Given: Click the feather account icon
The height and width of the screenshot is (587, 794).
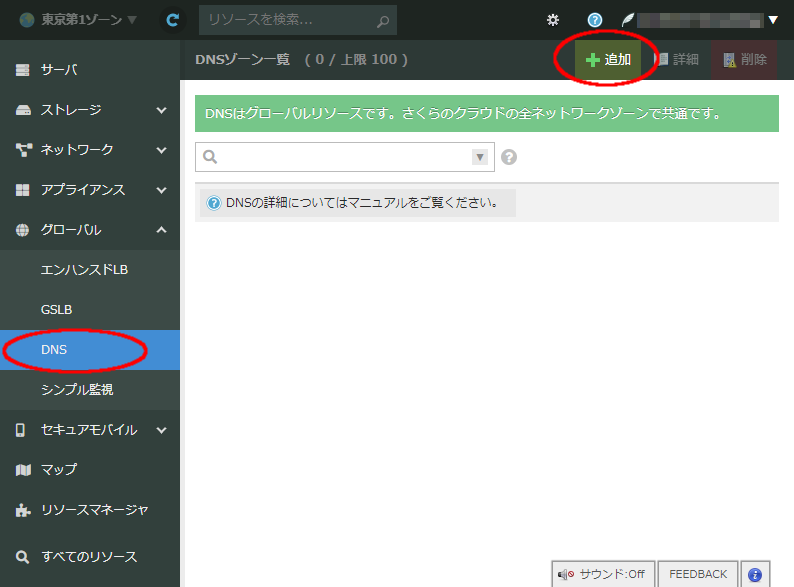Looking at the screenshot, I should (x=628, y=20).
